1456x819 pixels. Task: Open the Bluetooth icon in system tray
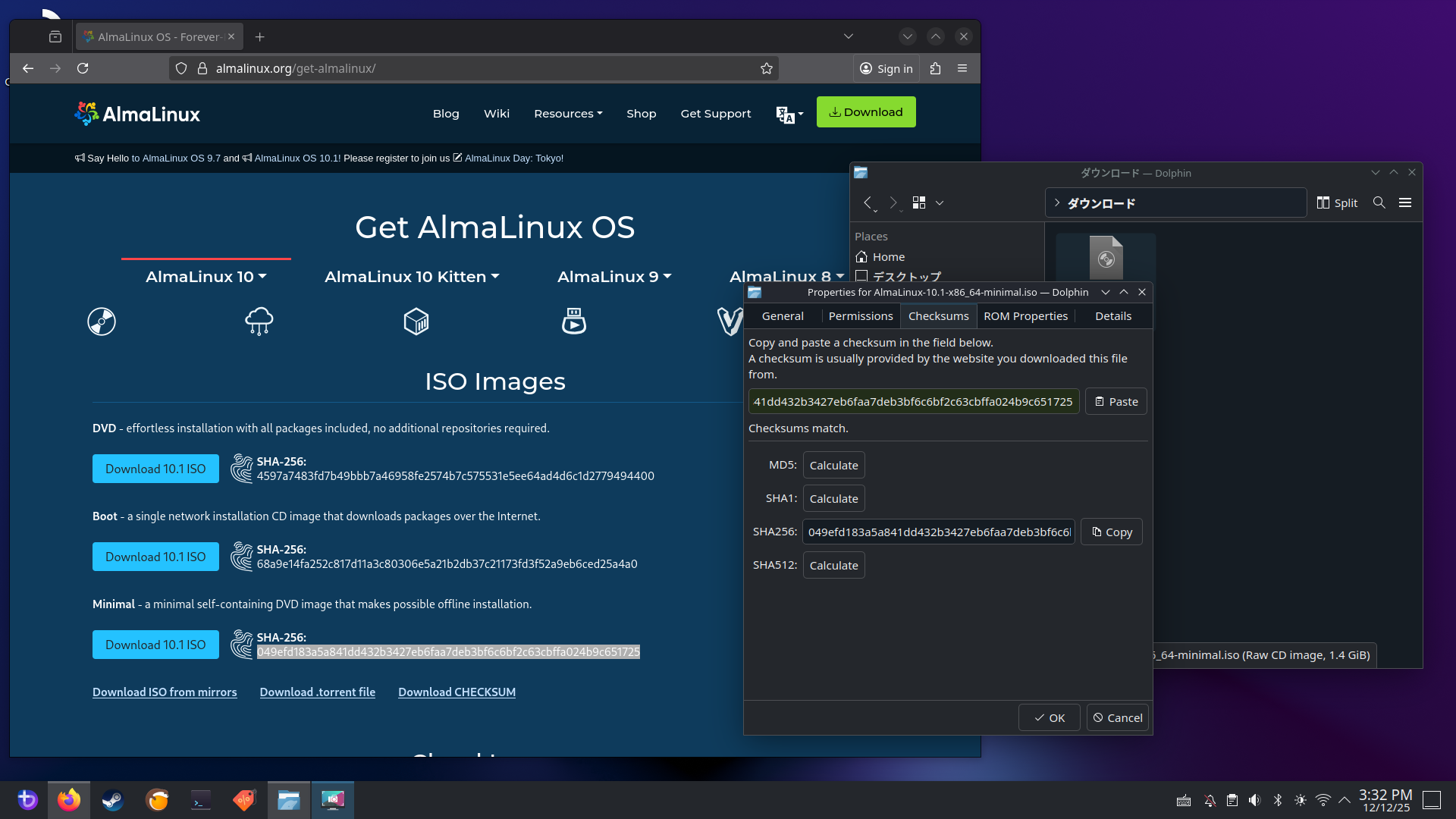1279,799
